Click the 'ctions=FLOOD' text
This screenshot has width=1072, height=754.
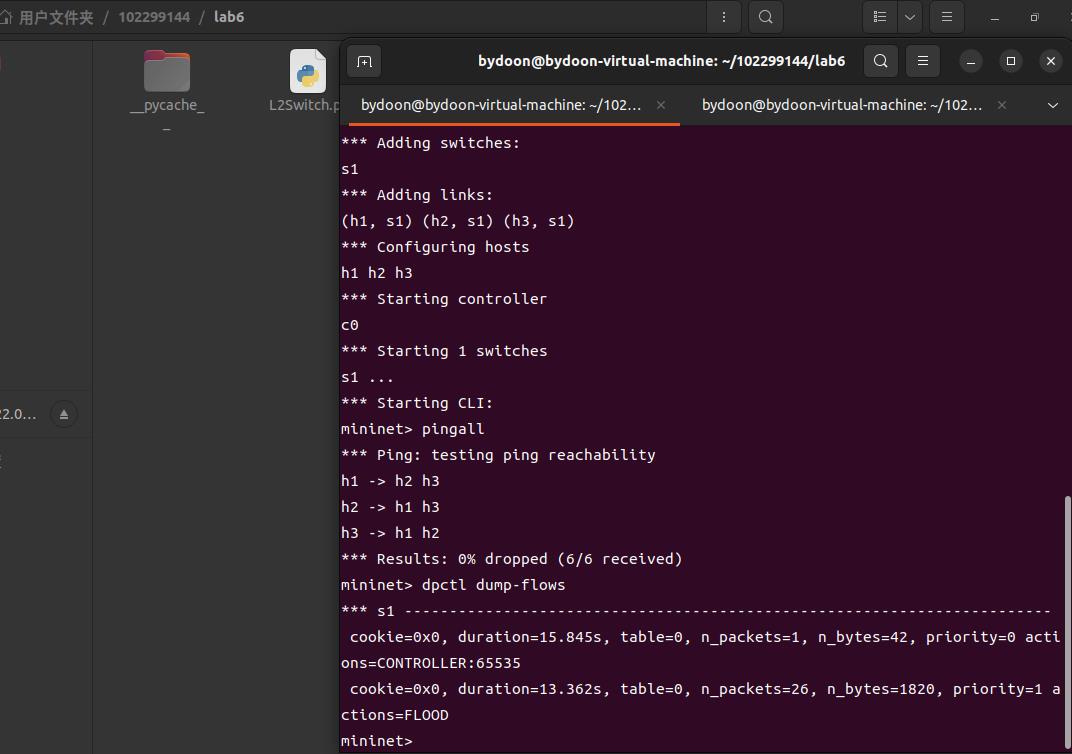click(x=394, y=715)
